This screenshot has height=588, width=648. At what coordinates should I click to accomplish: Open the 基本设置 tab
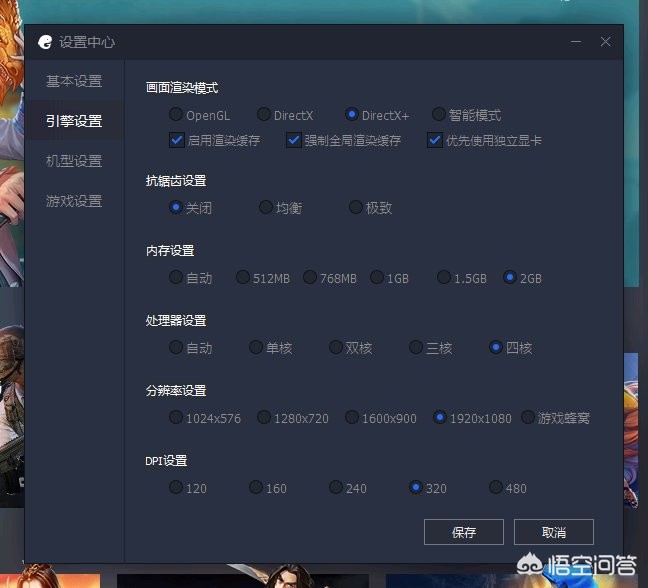click(74, 81)
